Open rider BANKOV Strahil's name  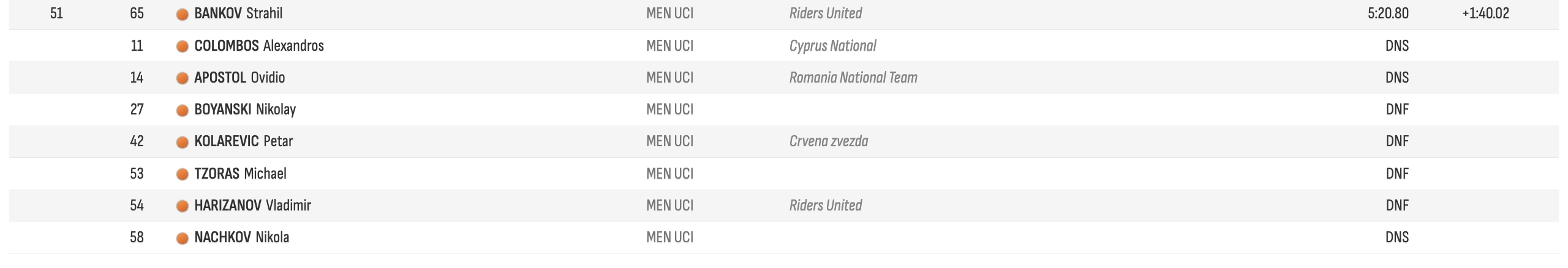point(238,13)
